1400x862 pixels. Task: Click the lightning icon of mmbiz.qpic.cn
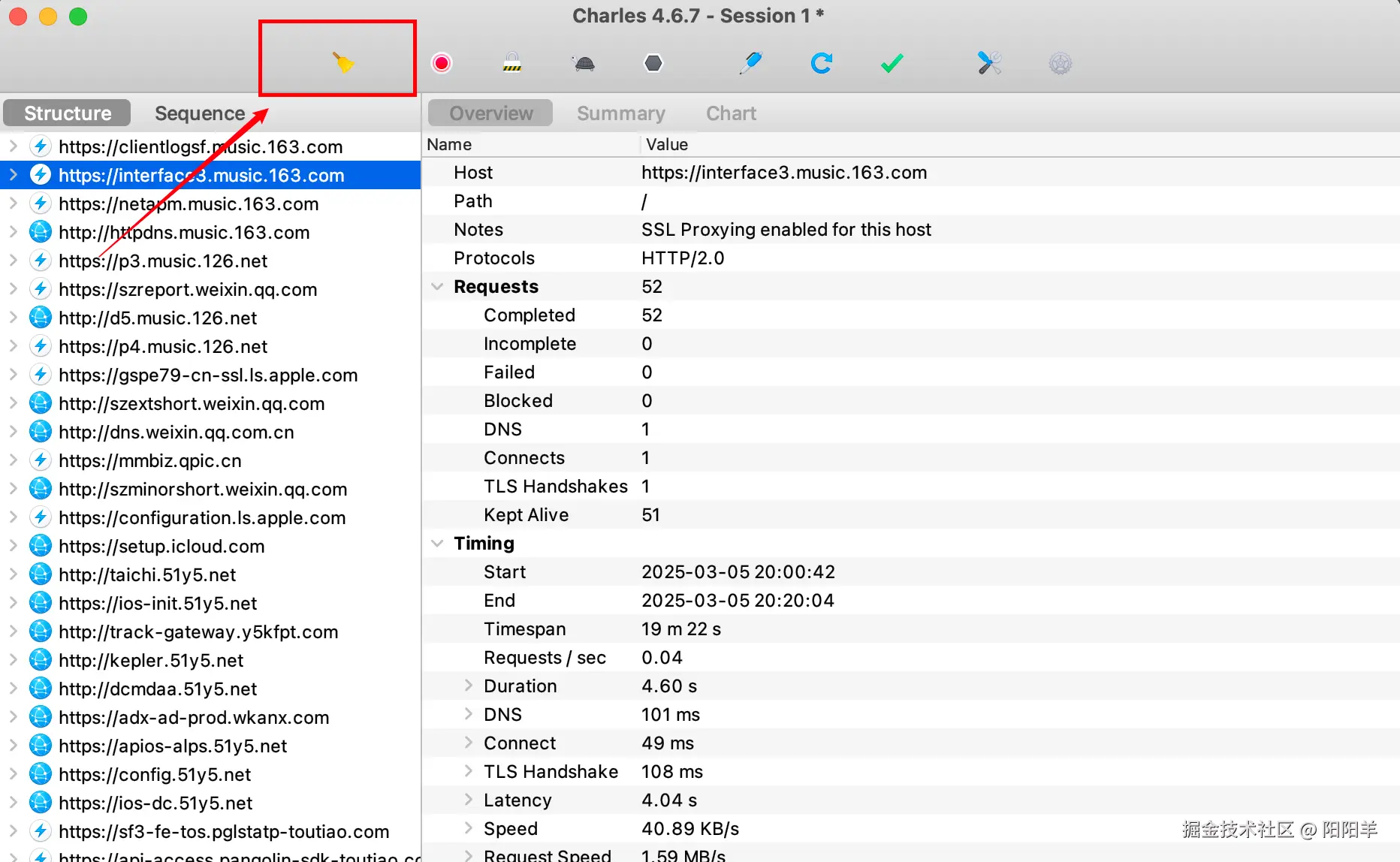point(41,460)
